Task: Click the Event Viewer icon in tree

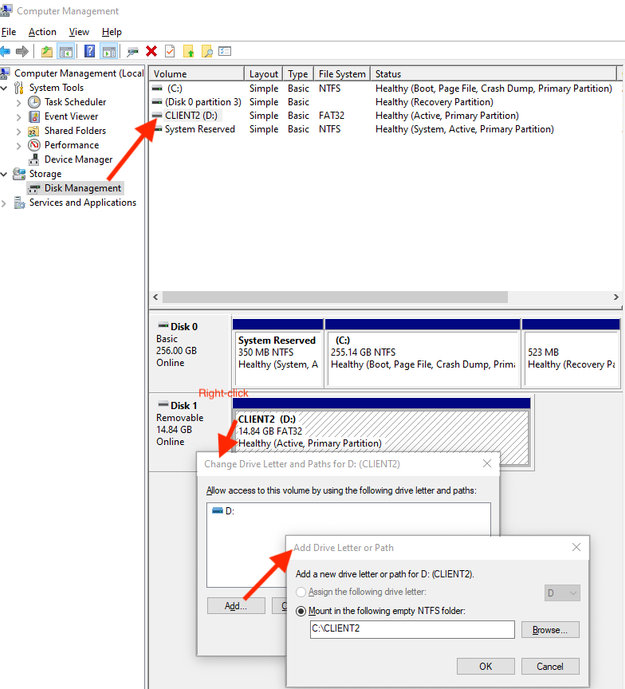Action: [x=34, y=116]
